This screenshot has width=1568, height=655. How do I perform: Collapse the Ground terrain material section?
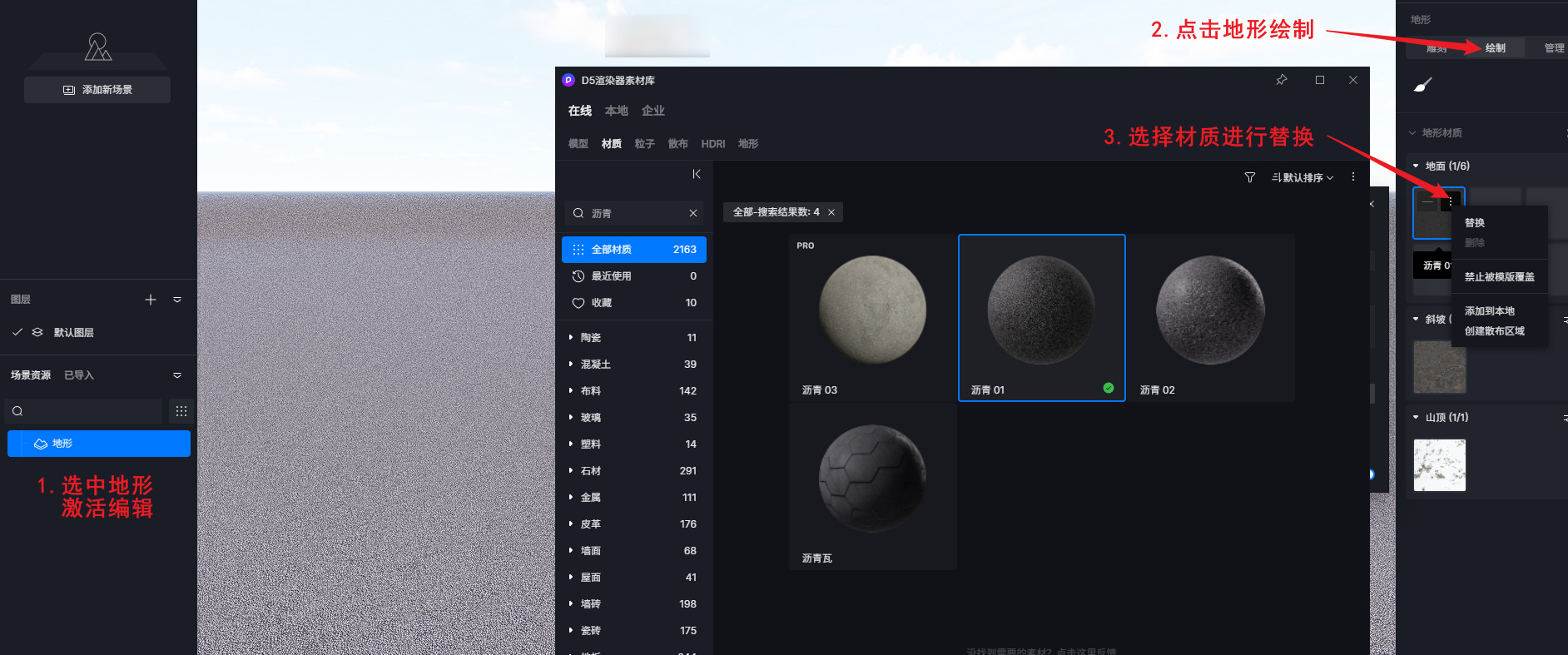[x=1416, y=166]
